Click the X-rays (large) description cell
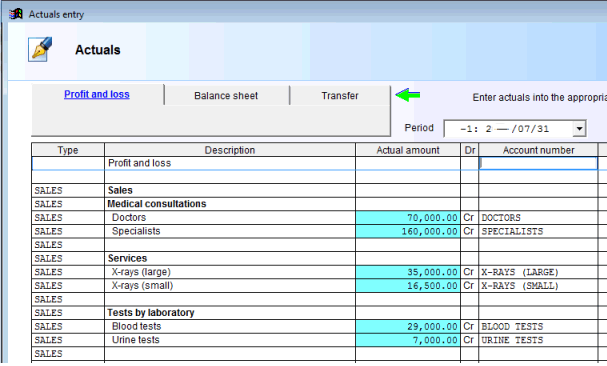 230,272
